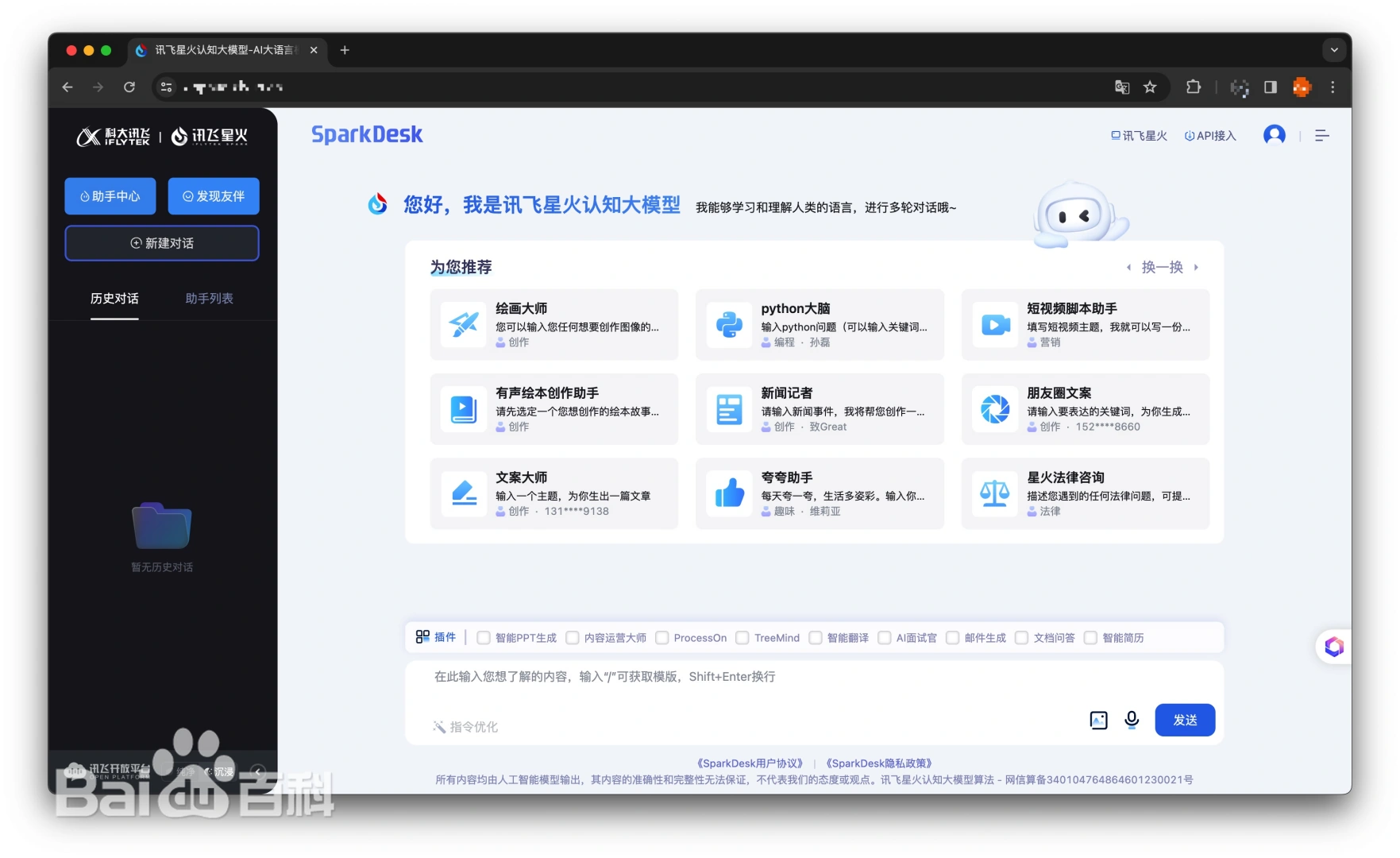This screenshot has width=1400, height=858.
Task: Open the 绘画大师 assistant card icon
Action: pyautogui.click(x=464, y=324)
